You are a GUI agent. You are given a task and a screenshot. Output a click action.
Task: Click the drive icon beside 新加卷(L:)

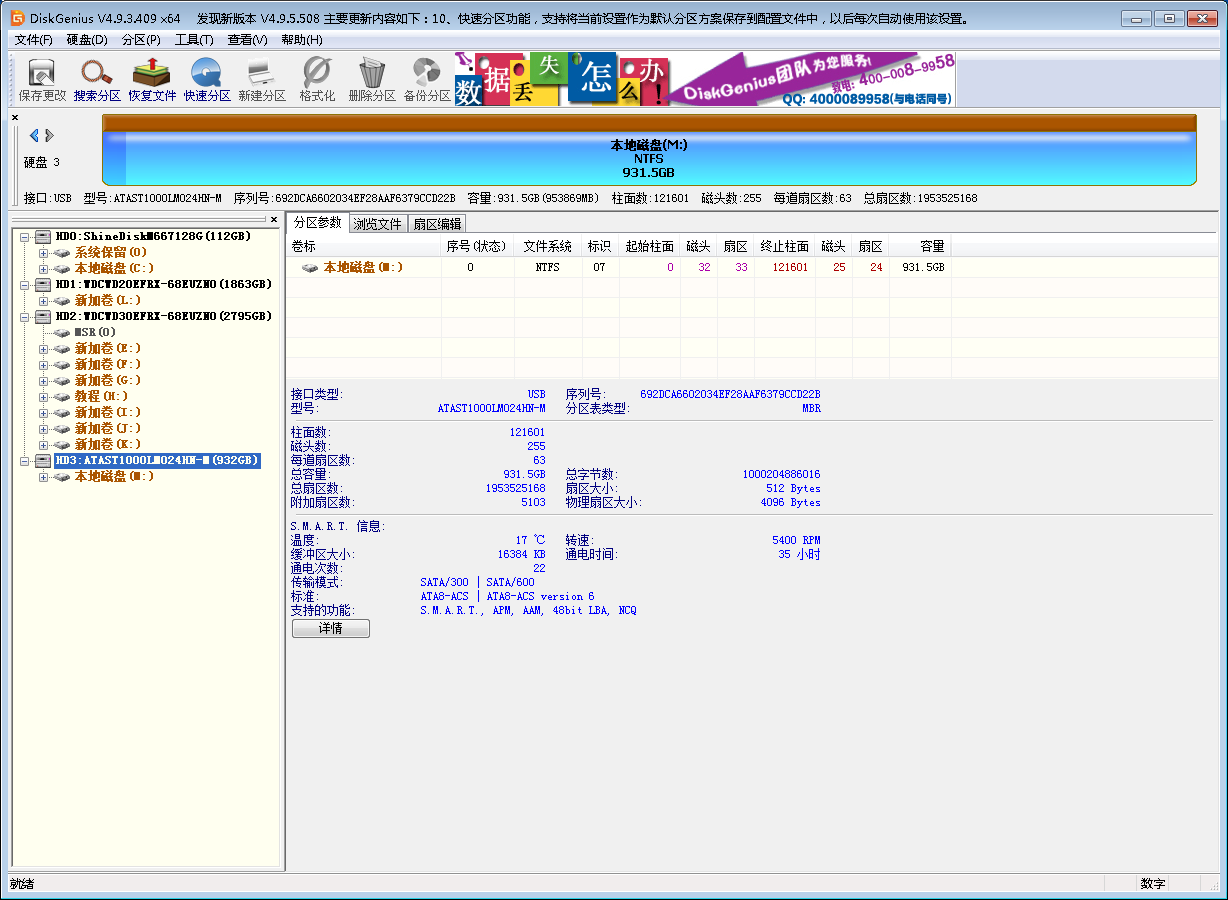pyautogui.click(x=62, y=300)
